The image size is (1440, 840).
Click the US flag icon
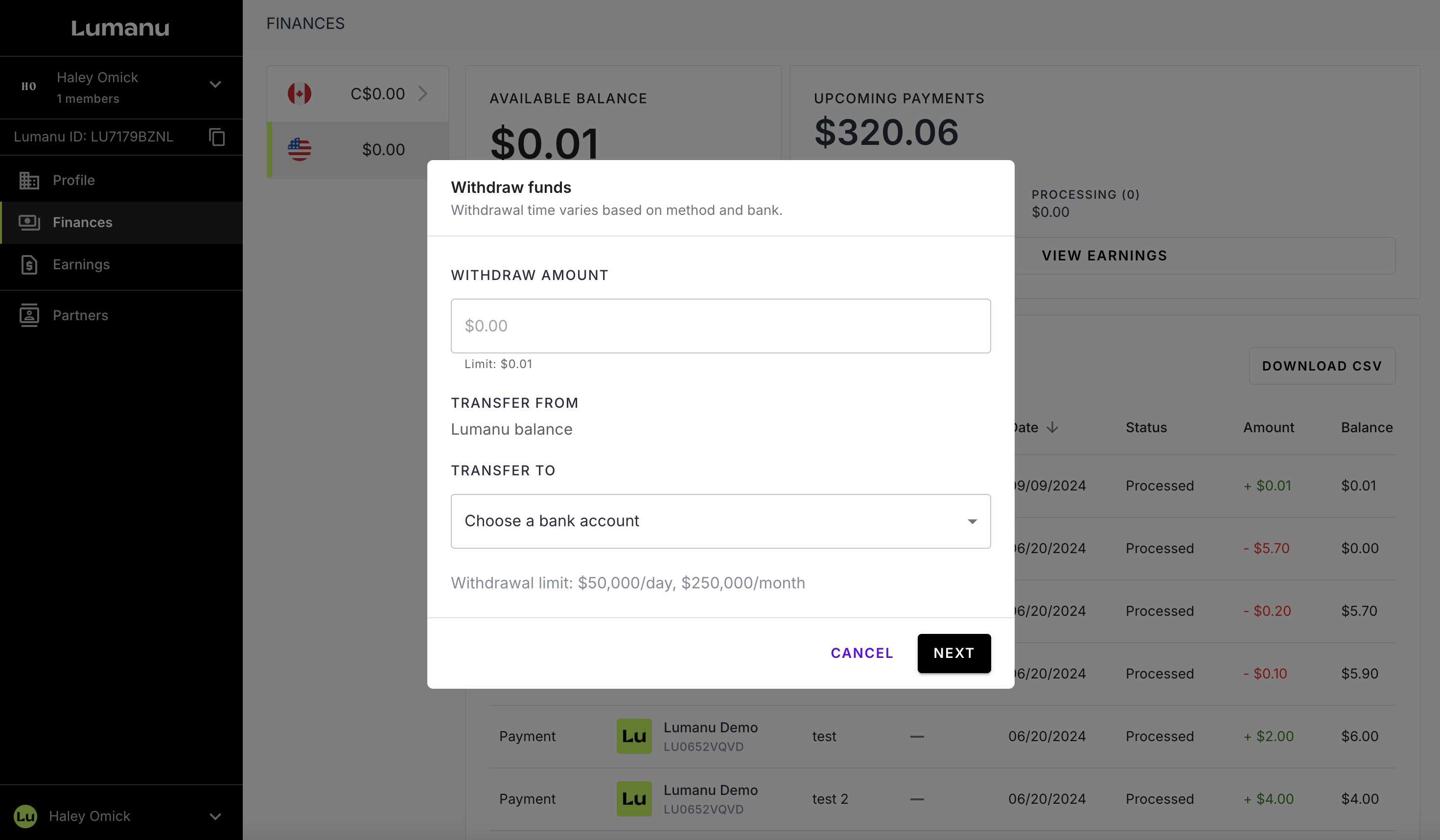click(300, 150)
